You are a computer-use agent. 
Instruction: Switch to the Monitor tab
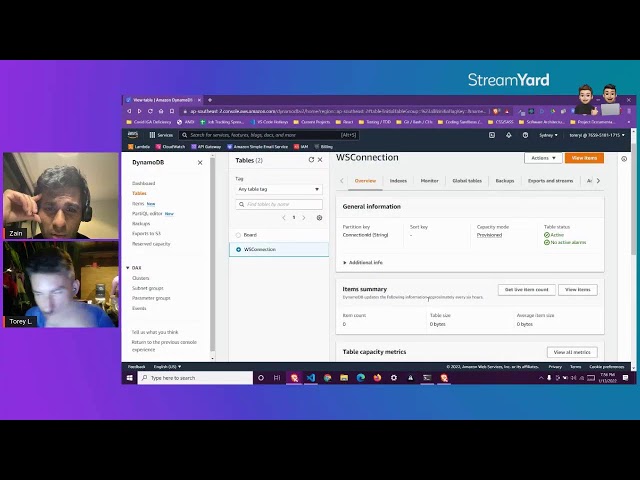click(x=429, y=181)
